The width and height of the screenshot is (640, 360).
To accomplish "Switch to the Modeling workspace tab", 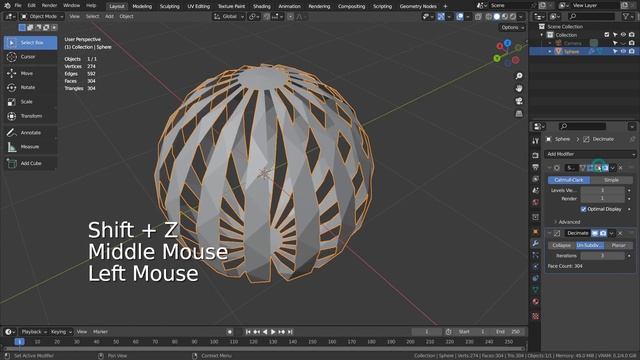I will [142, 6].
